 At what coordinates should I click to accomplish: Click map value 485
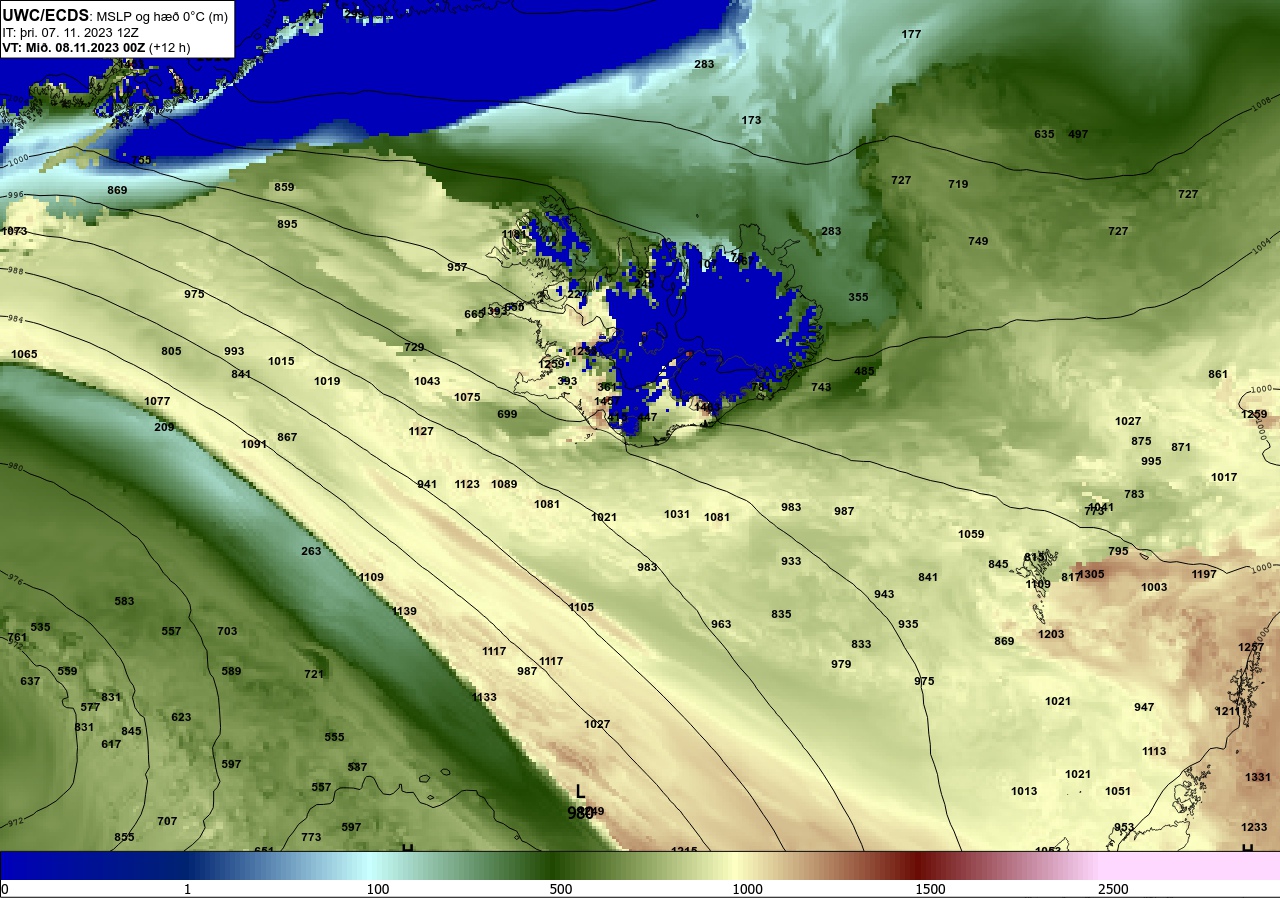pyautogui.click(x=864, y=371)
